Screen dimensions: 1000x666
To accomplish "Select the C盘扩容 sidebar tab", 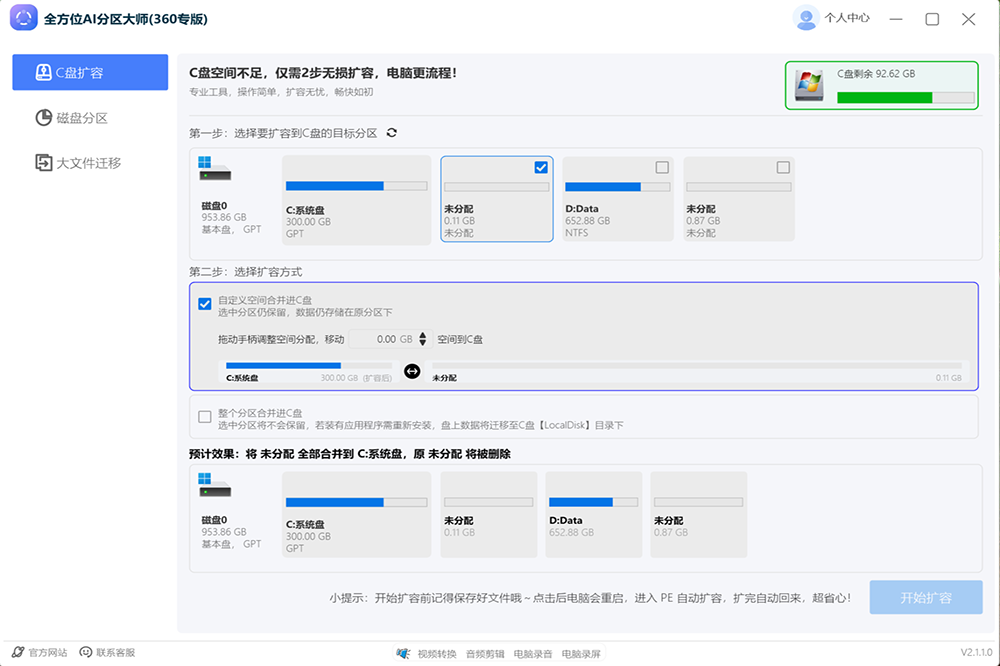I will click(90, 73).
